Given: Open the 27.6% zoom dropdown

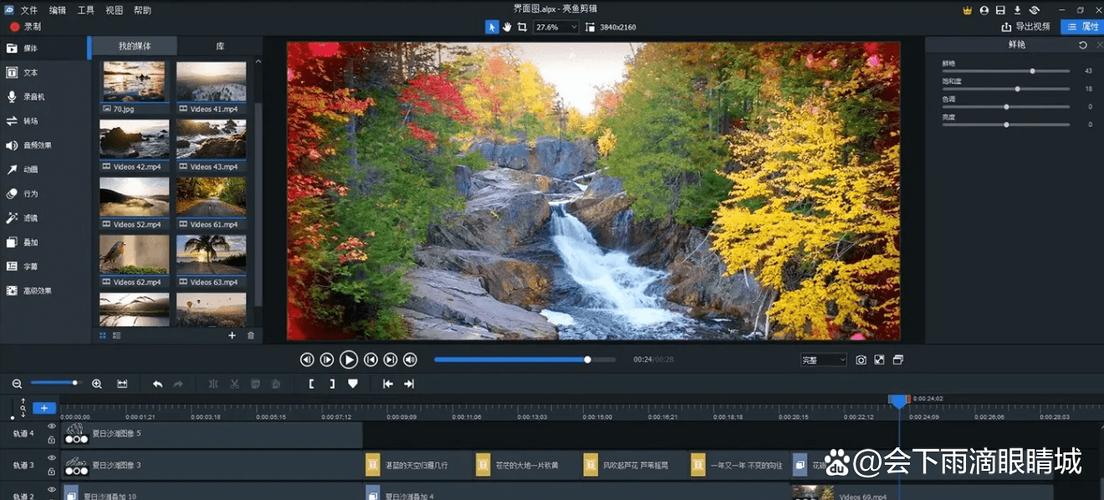Looking at the screenshot, I should (556, 27).
